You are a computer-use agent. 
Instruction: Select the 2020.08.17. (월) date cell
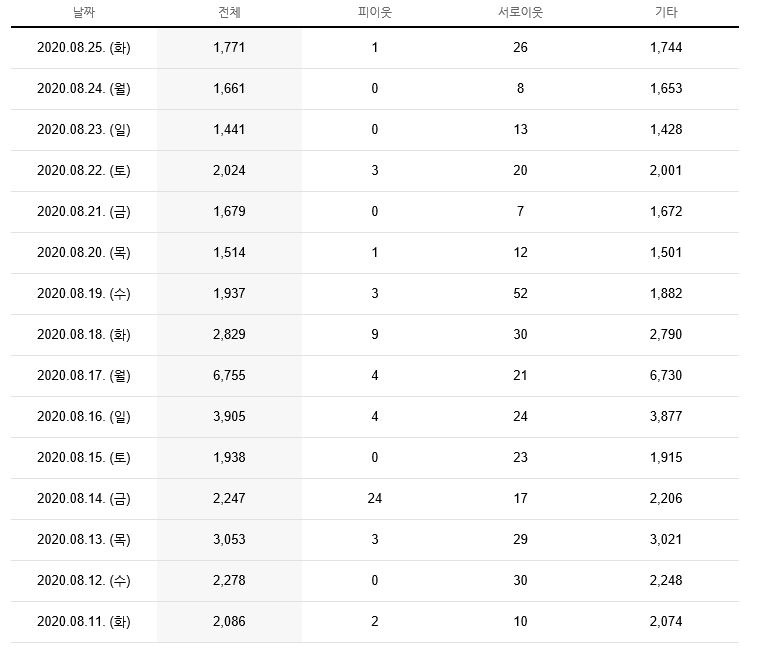click(84, 376)
